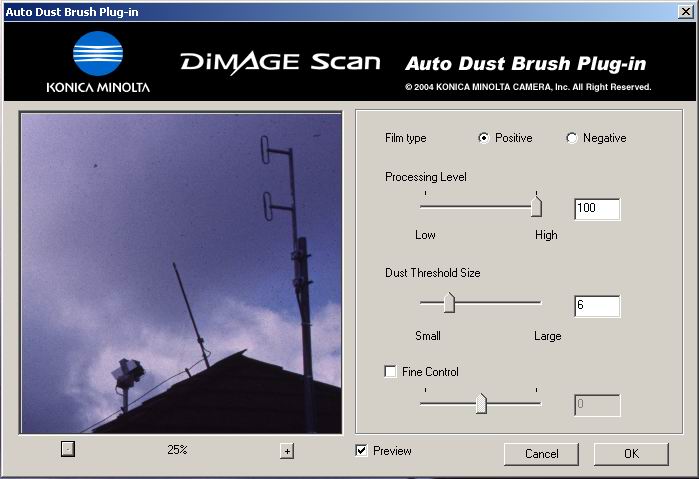Click the Dust Threshold Size value field

pos(597,306)
